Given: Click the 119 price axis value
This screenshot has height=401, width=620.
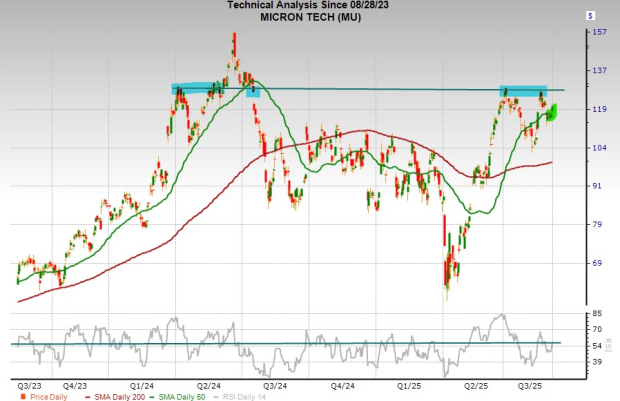Looking at the screenshot, I should pyautogui.click(x=599, y=109).
